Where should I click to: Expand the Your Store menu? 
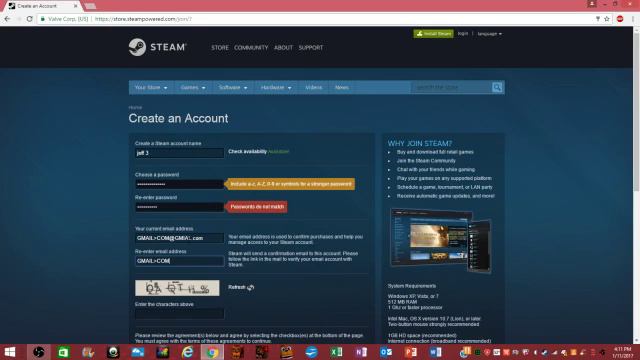click(x=151, y=87)
